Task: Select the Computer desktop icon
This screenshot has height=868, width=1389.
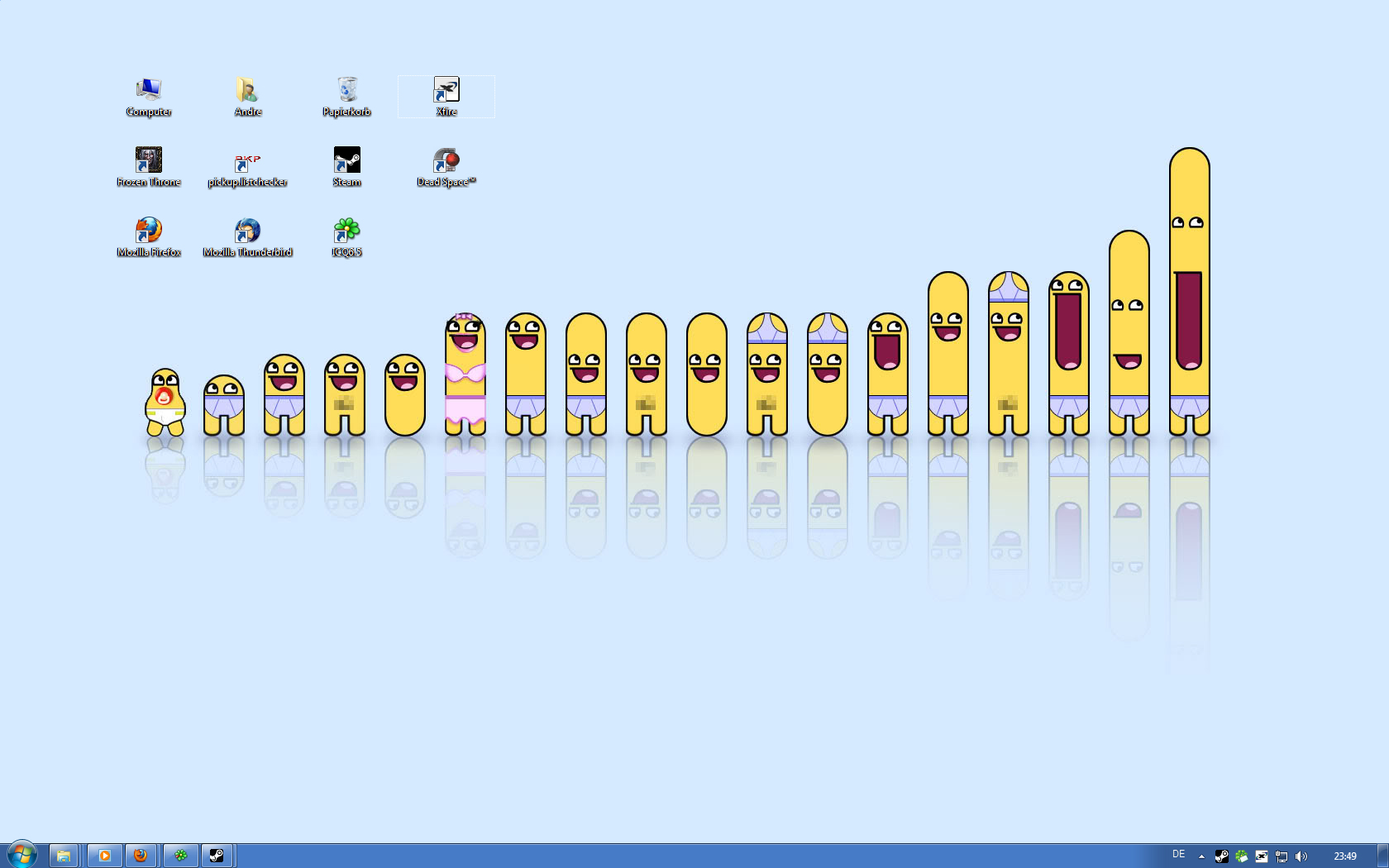Action: click(149, 98)
